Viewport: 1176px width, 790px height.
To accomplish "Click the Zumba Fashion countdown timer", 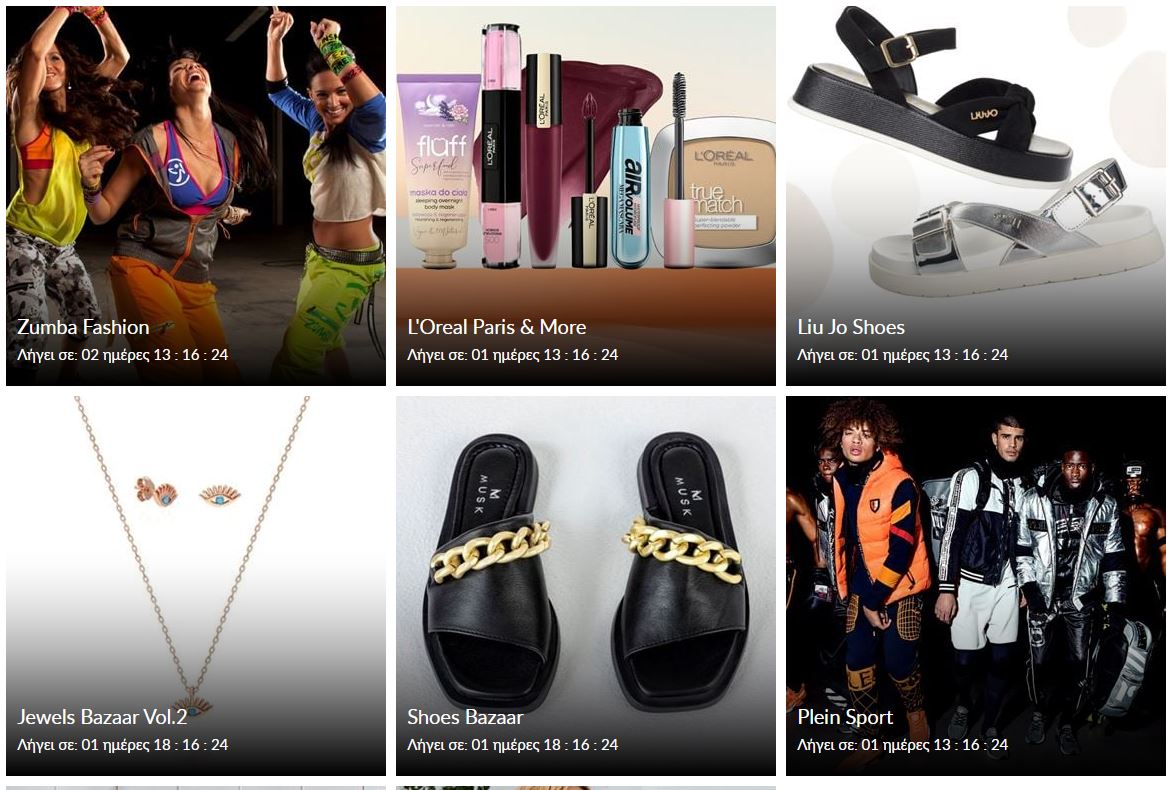I will pyautogui.click(x=122, y=355).
